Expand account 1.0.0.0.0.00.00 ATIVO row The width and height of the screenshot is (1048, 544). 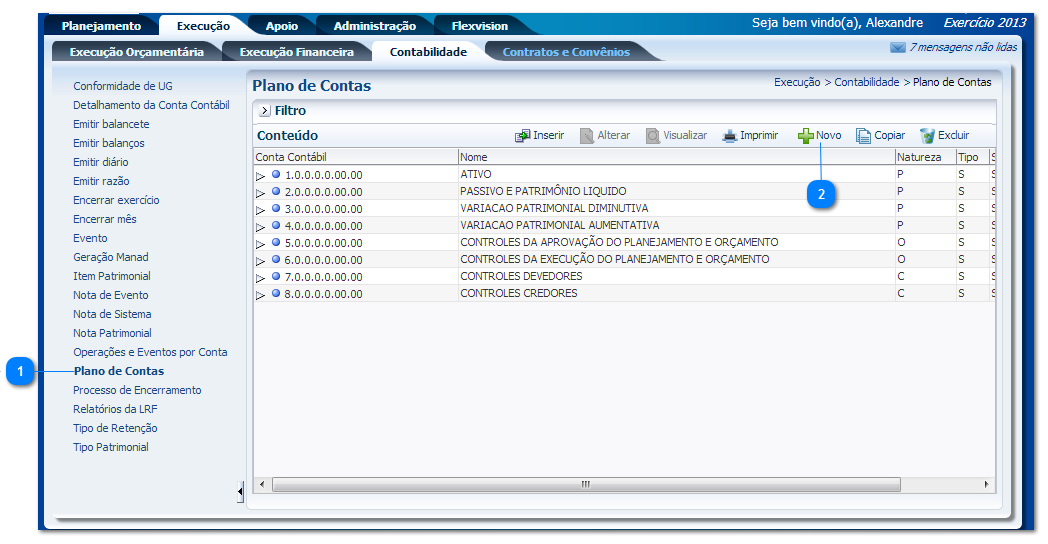coord(261,175)
